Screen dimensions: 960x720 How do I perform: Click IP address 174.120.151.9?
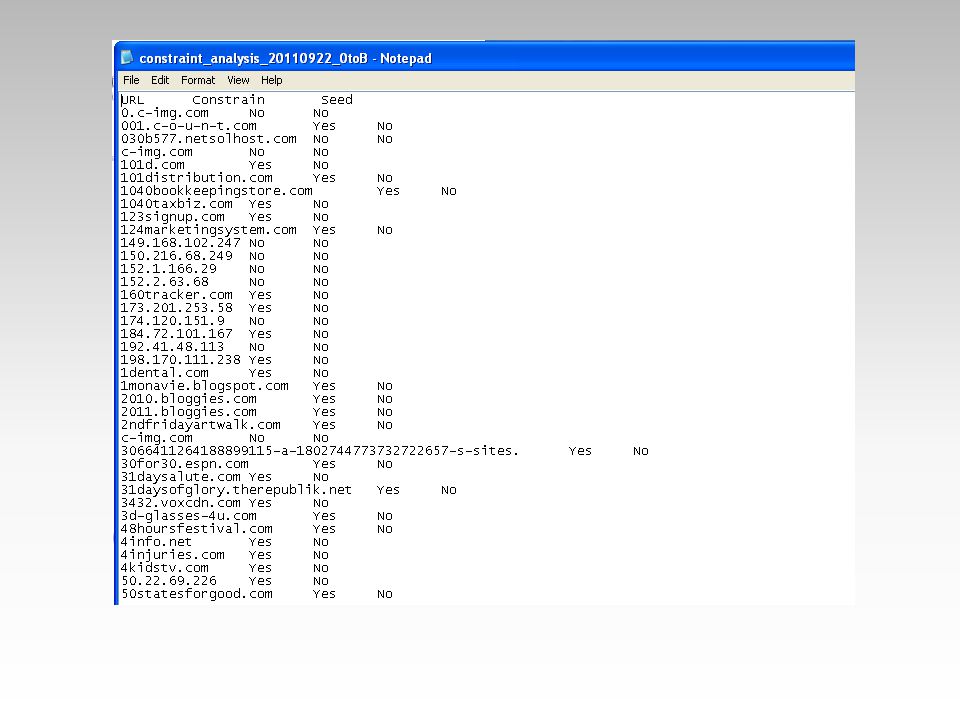click(x=173, y=321)
